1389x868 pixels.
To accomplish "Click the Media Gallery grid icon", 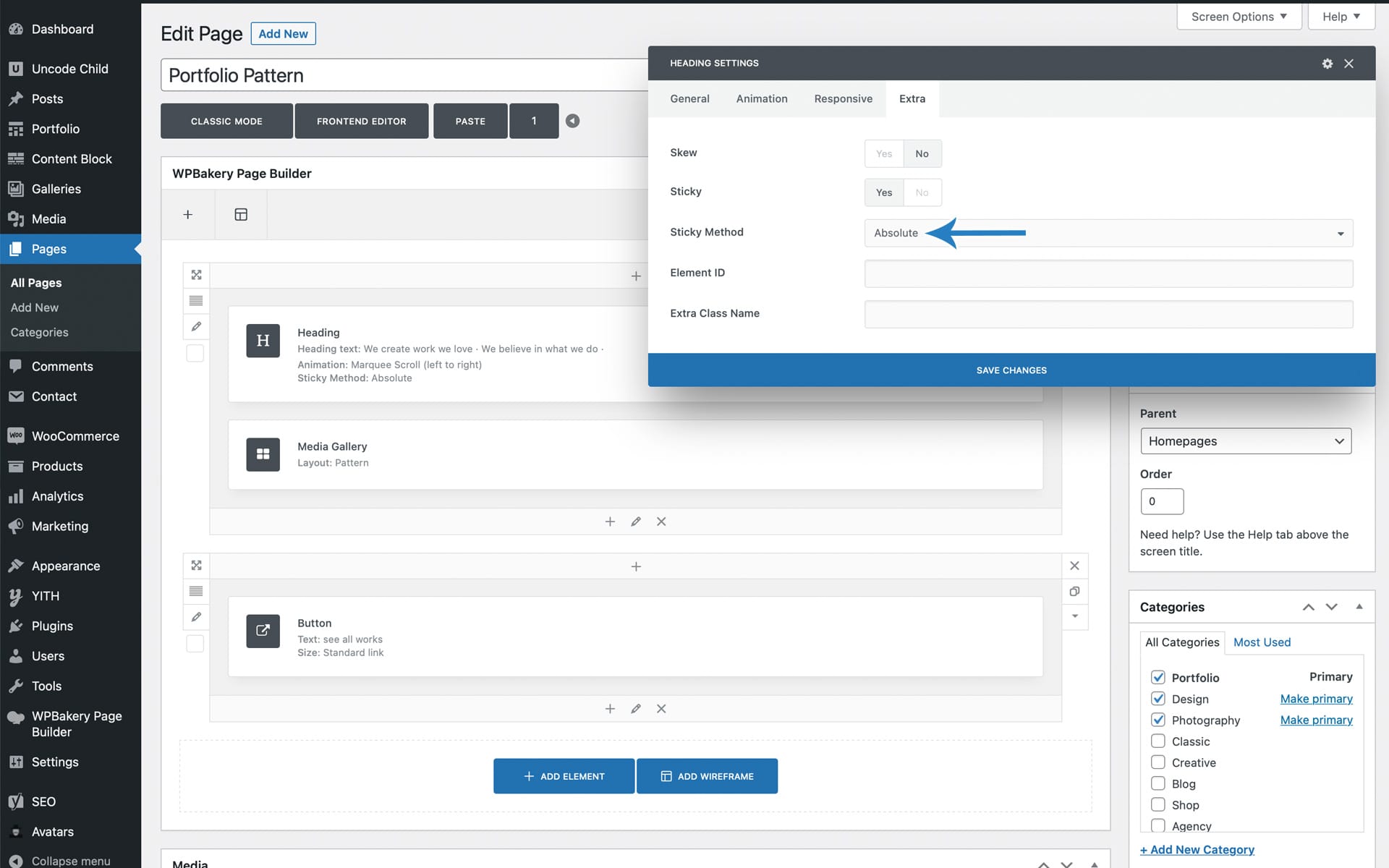I will 263,454.
